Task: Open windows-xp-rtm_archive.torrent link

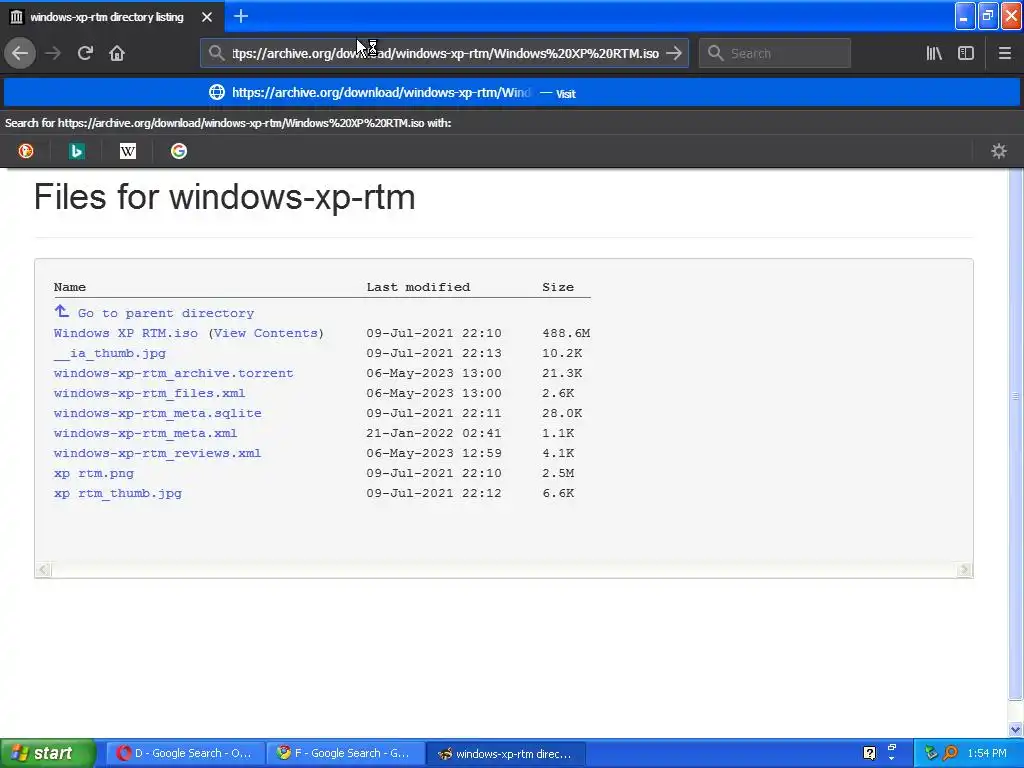Action: (x=173, y=373)
